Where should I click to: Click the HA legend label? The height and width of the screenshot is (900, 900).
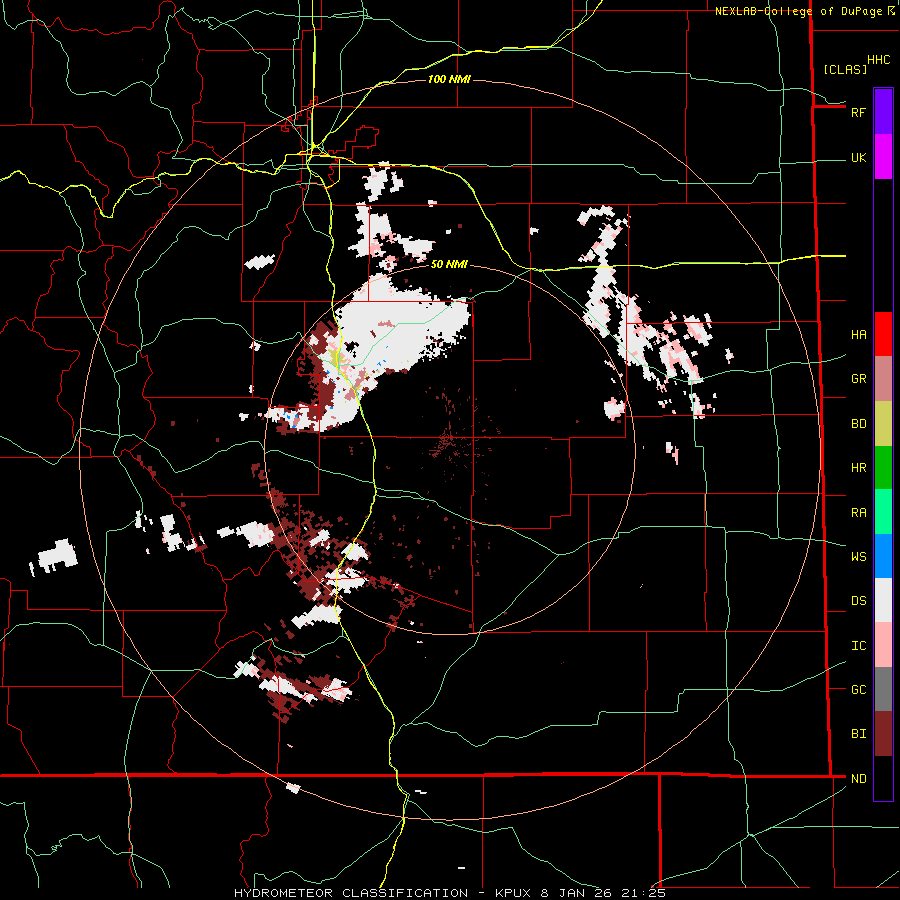(x=858, y=335)
